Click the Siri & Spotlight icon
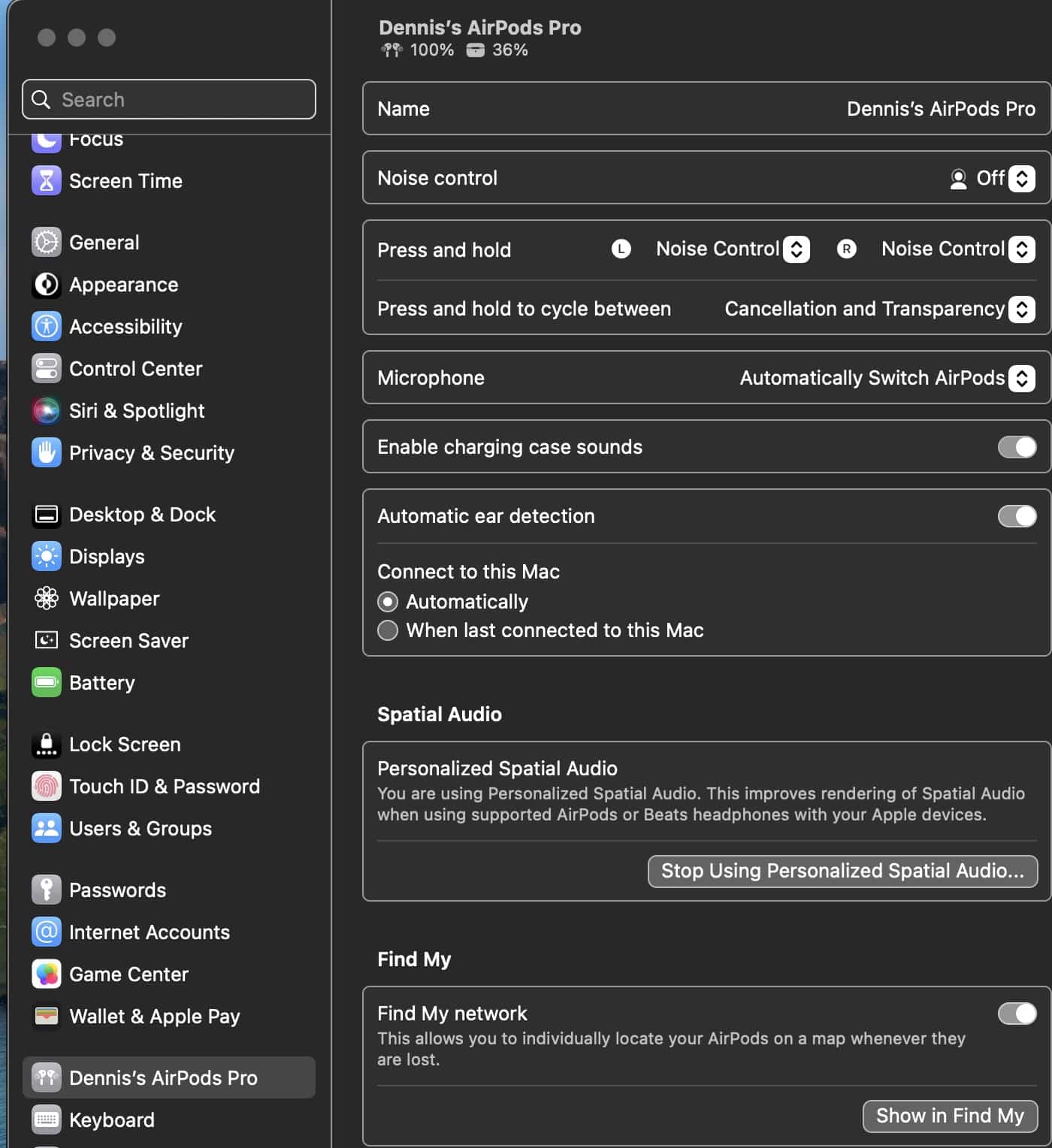This screenshot has width=1052, height=1148. [x=46, y=411]
